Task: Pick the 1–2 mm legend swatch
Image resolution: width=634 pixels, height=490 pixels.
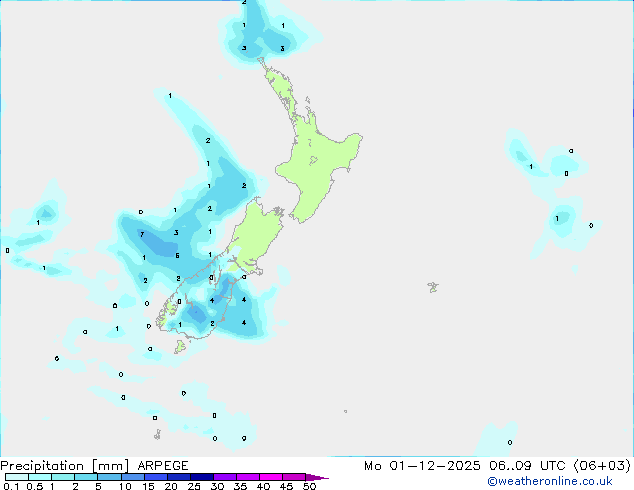Action: [63, 477]
